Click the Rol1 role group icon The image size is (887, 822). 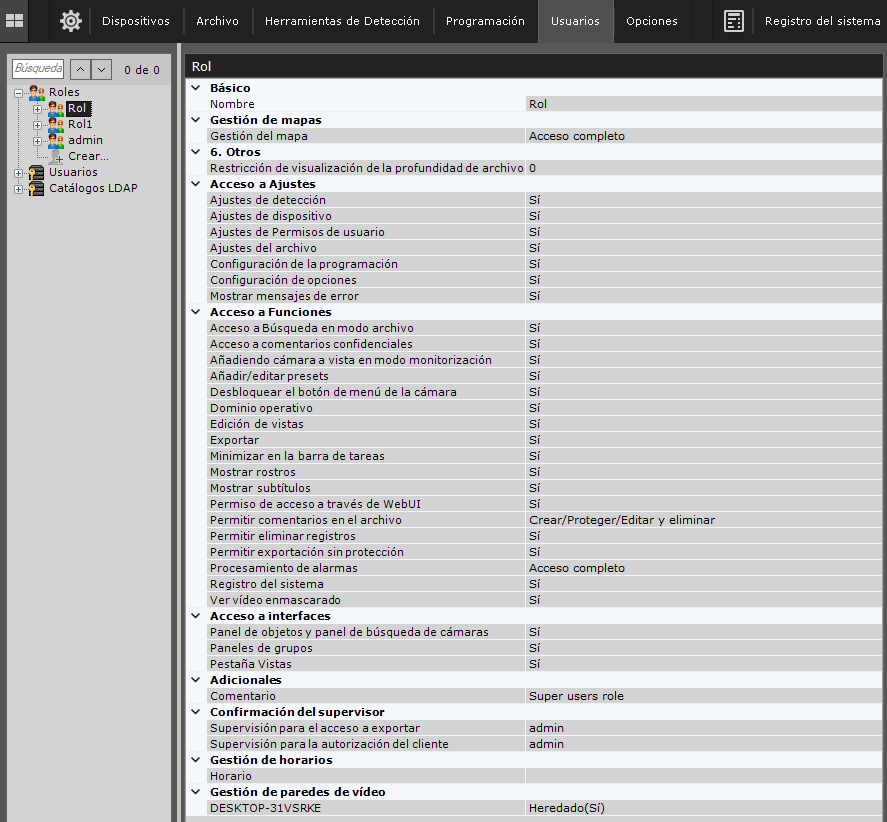(56, 124)
